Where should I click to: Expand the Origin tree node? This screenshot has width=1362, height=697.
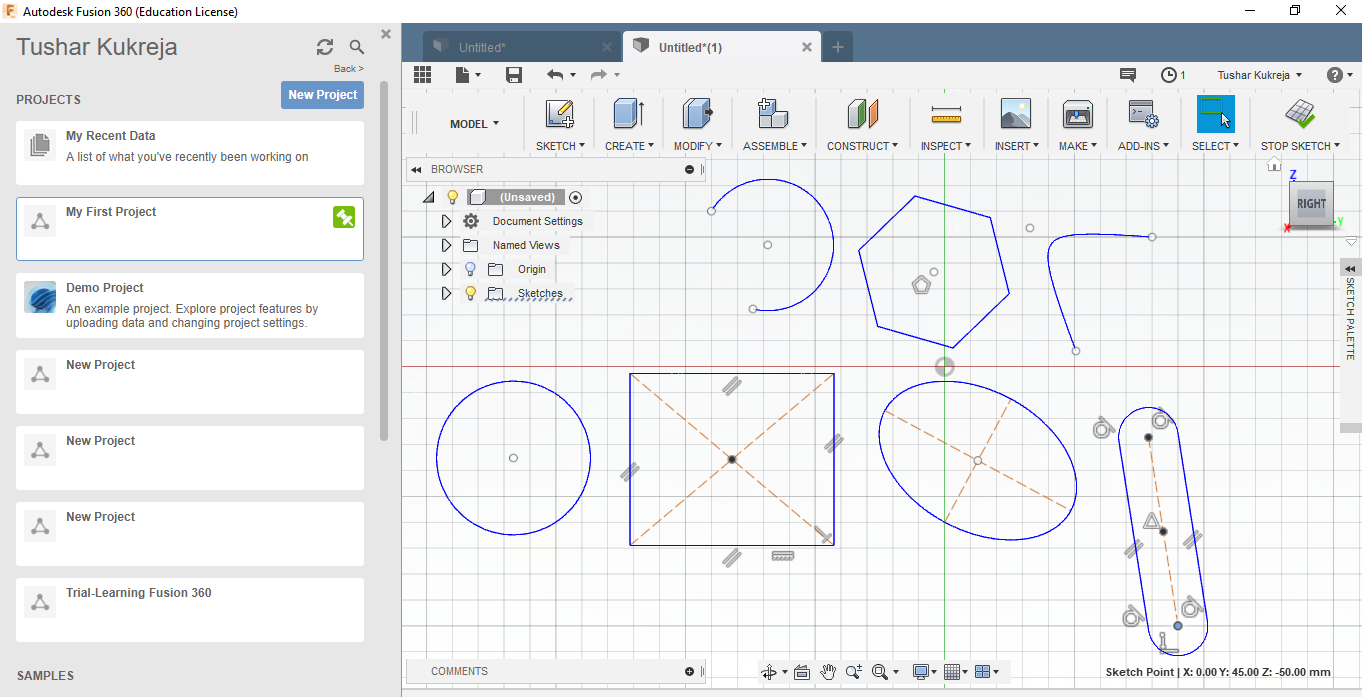[447, 269]
